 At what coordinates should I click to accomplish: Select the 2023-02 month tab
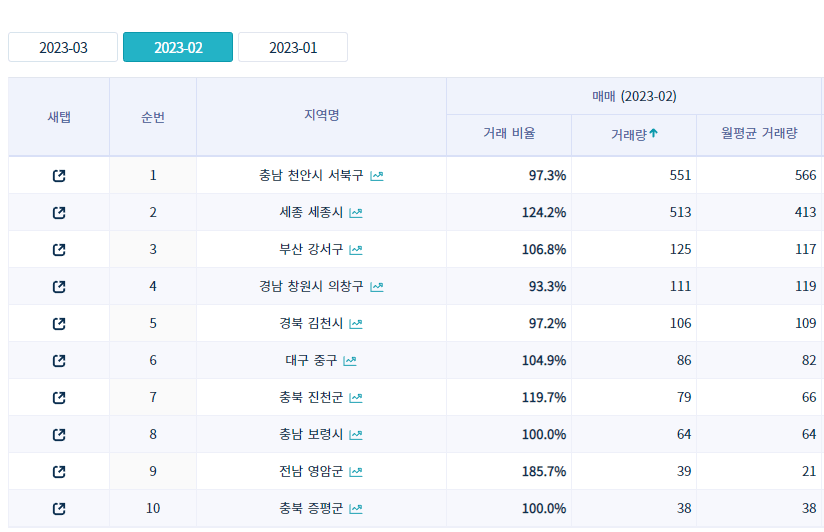[x=178, y=47]
